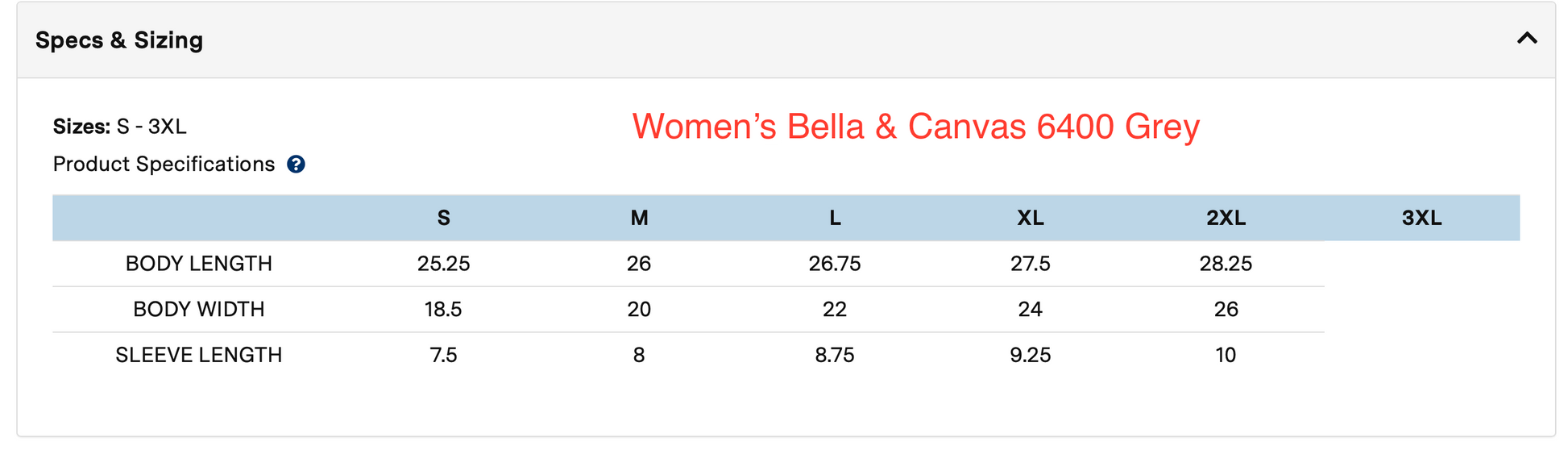Collapse the Specs & Sizing section
The height and width of the screenshot is (471, 1568).
click(1527, 39)
